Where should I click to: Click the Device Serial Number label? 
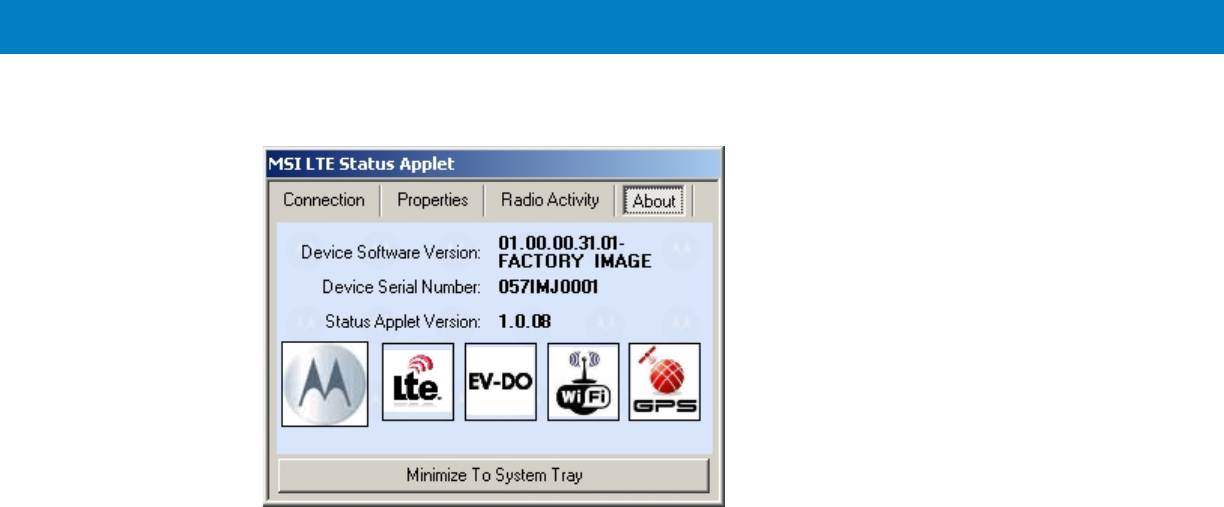coord(402,287)
